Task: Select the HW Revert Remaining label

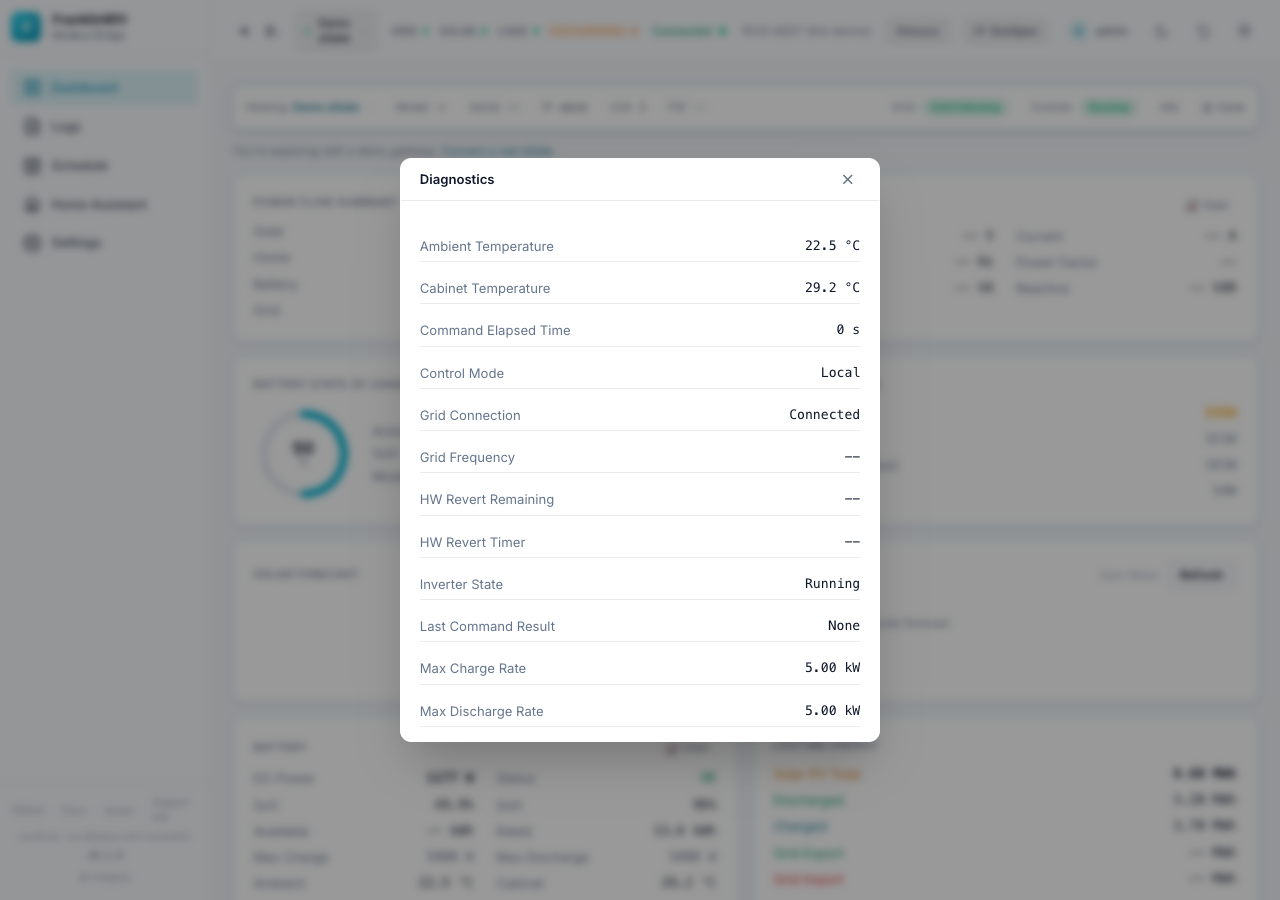Action: click(x=487, y=499)
